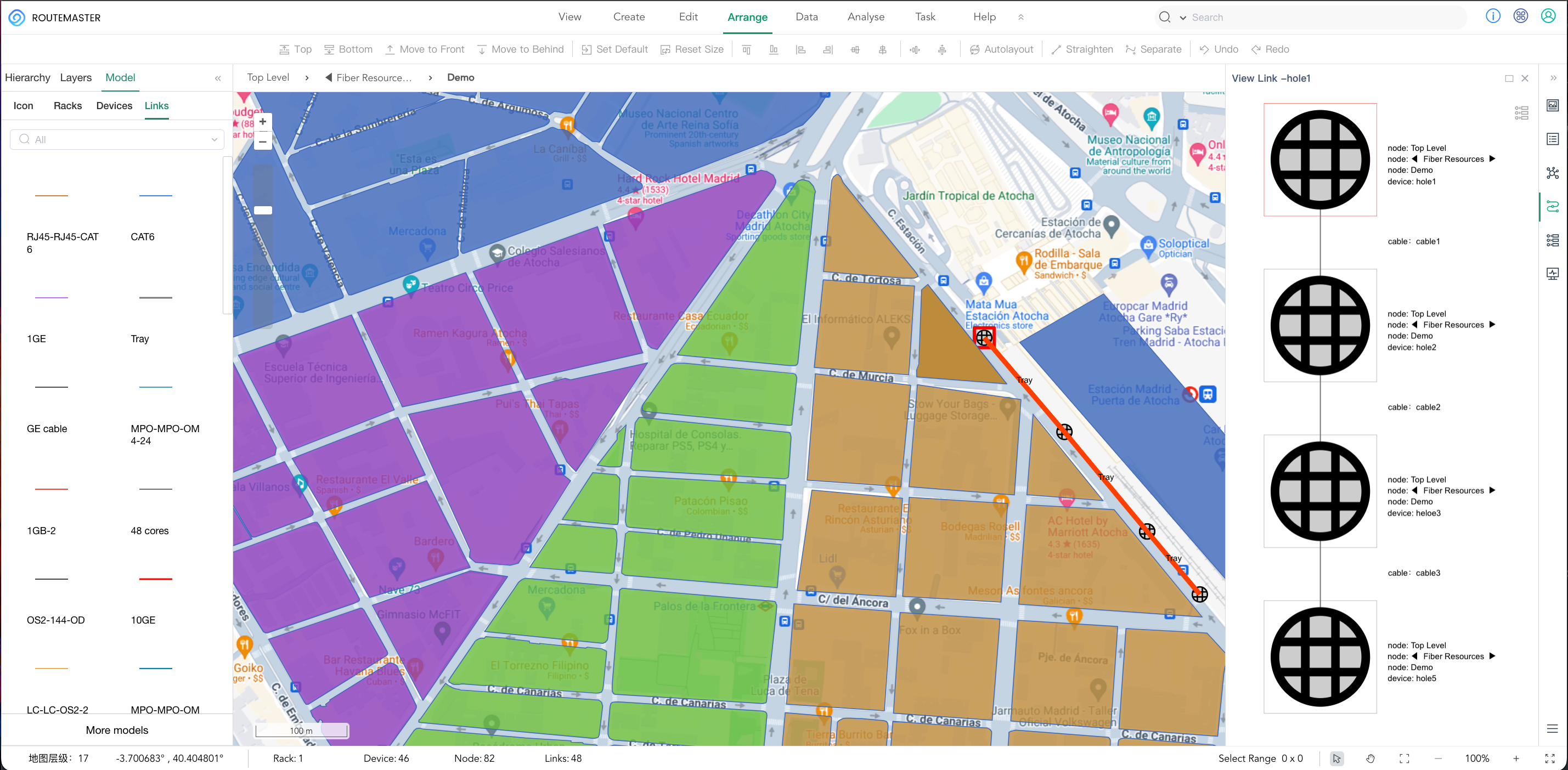This screenshot has width=1568, height=770.
Task: Click the align vertical center icon
Action: pos(883,49)
